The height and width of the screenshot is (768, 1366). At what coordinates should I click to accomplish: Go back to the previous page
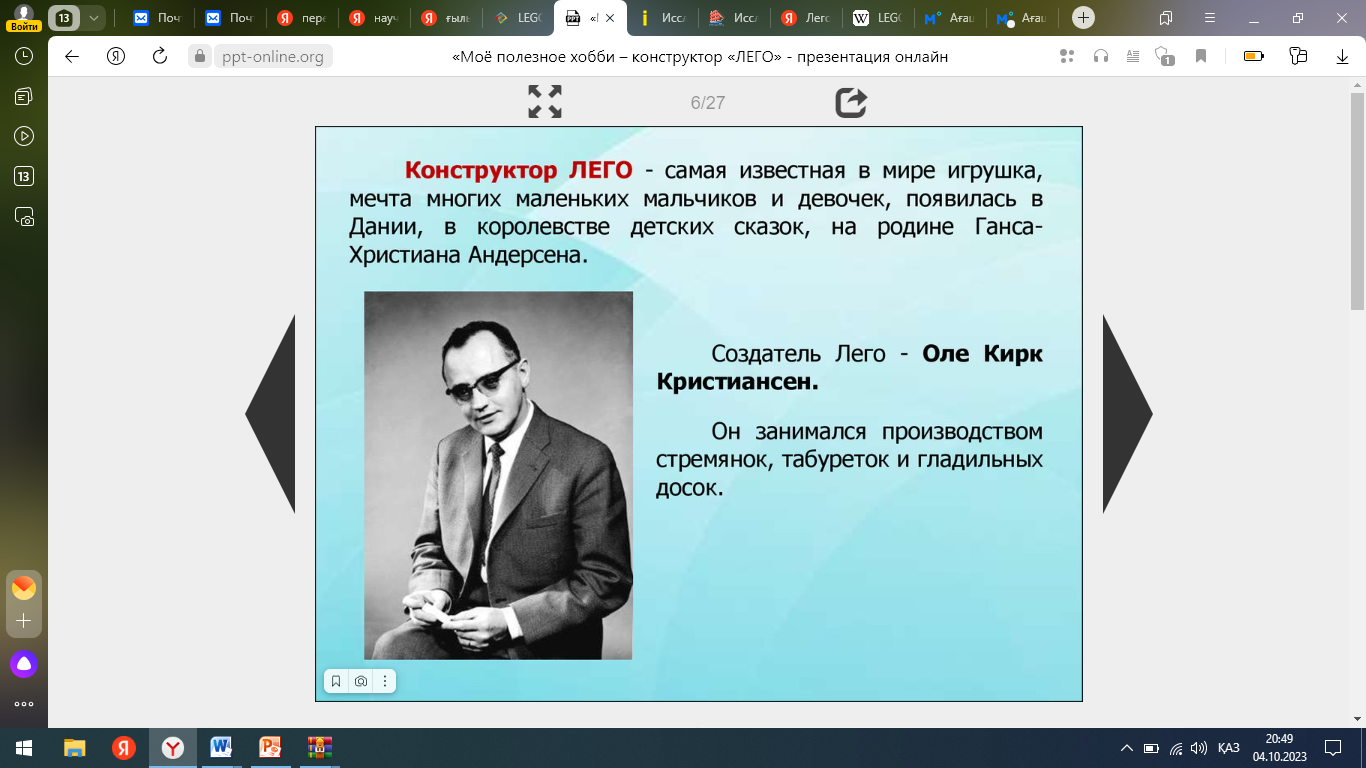(x=72, y=57)
